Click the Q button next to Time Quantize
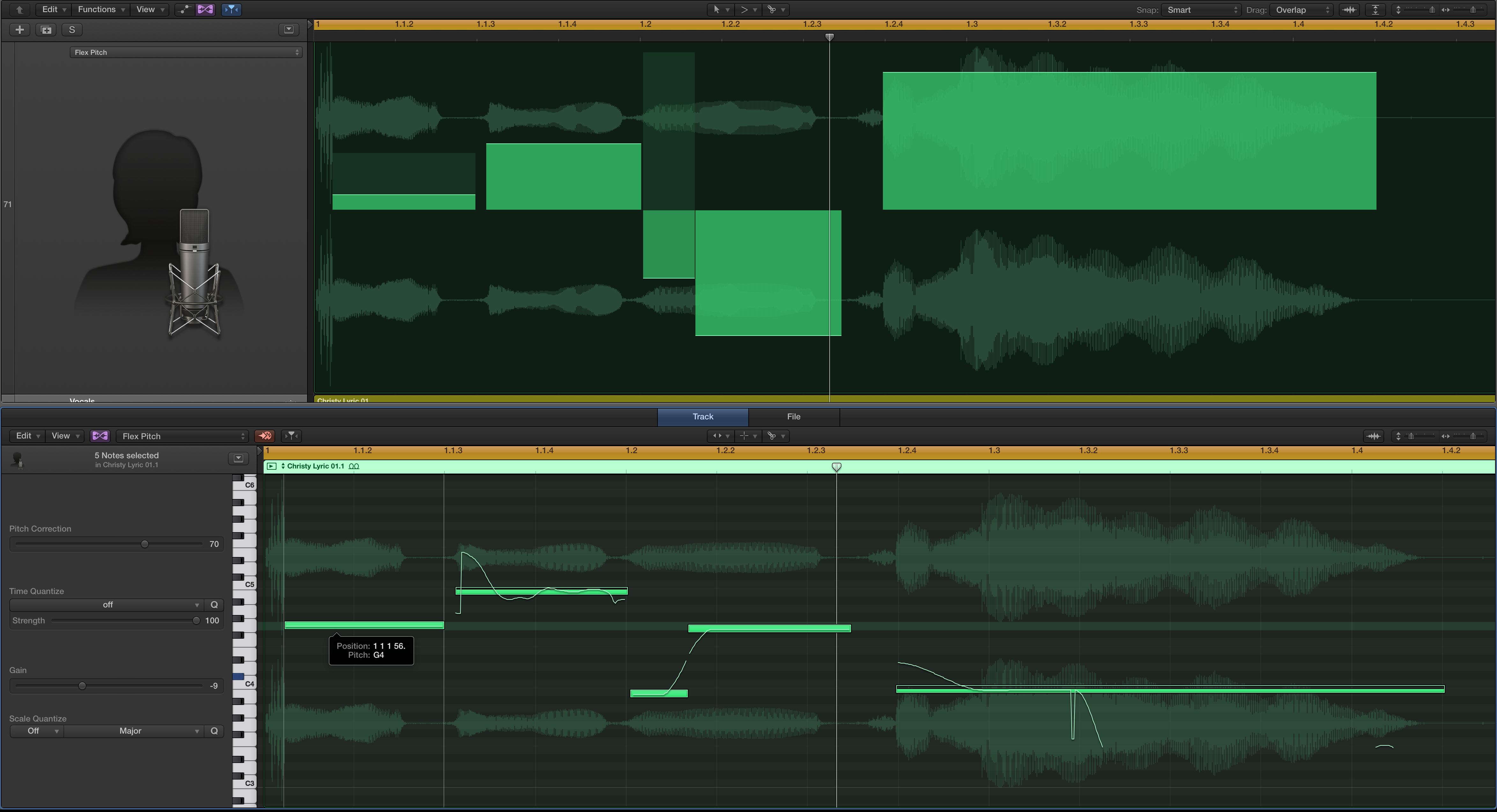1497x812 pixels. point(214,605)
